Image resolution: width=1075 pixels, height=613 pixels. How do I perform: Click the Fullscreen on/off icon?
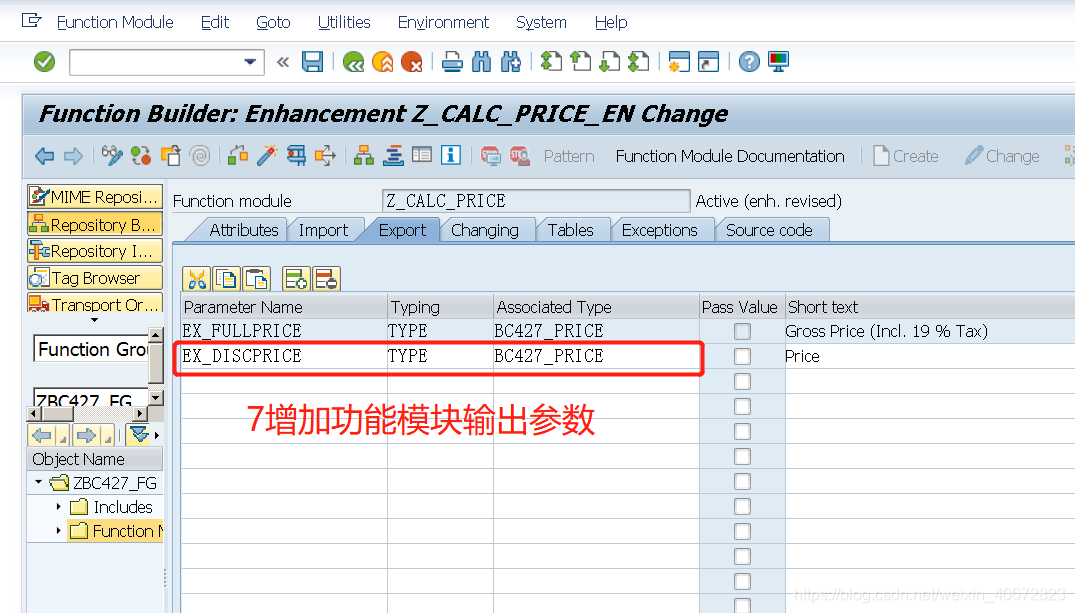(x=422, y=156)
